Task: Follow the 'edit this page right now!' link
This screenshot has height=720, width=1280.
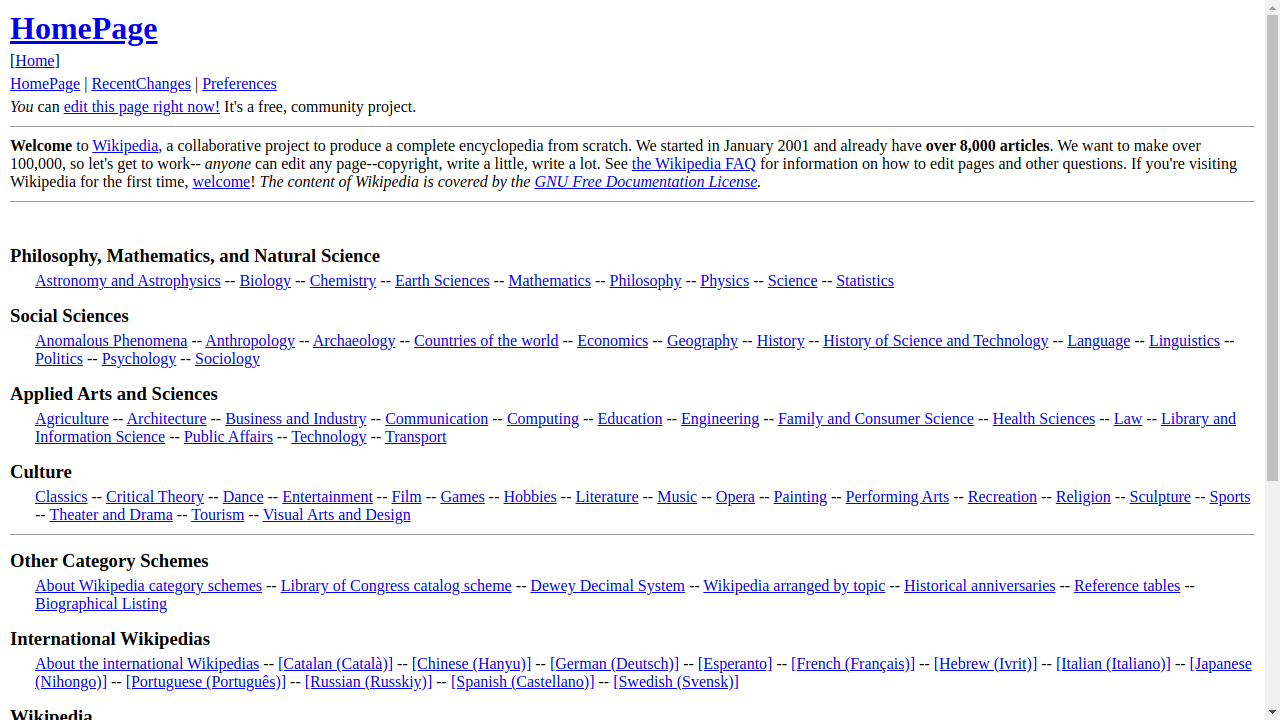Action: pyautogui.click(x=141, y=106)
